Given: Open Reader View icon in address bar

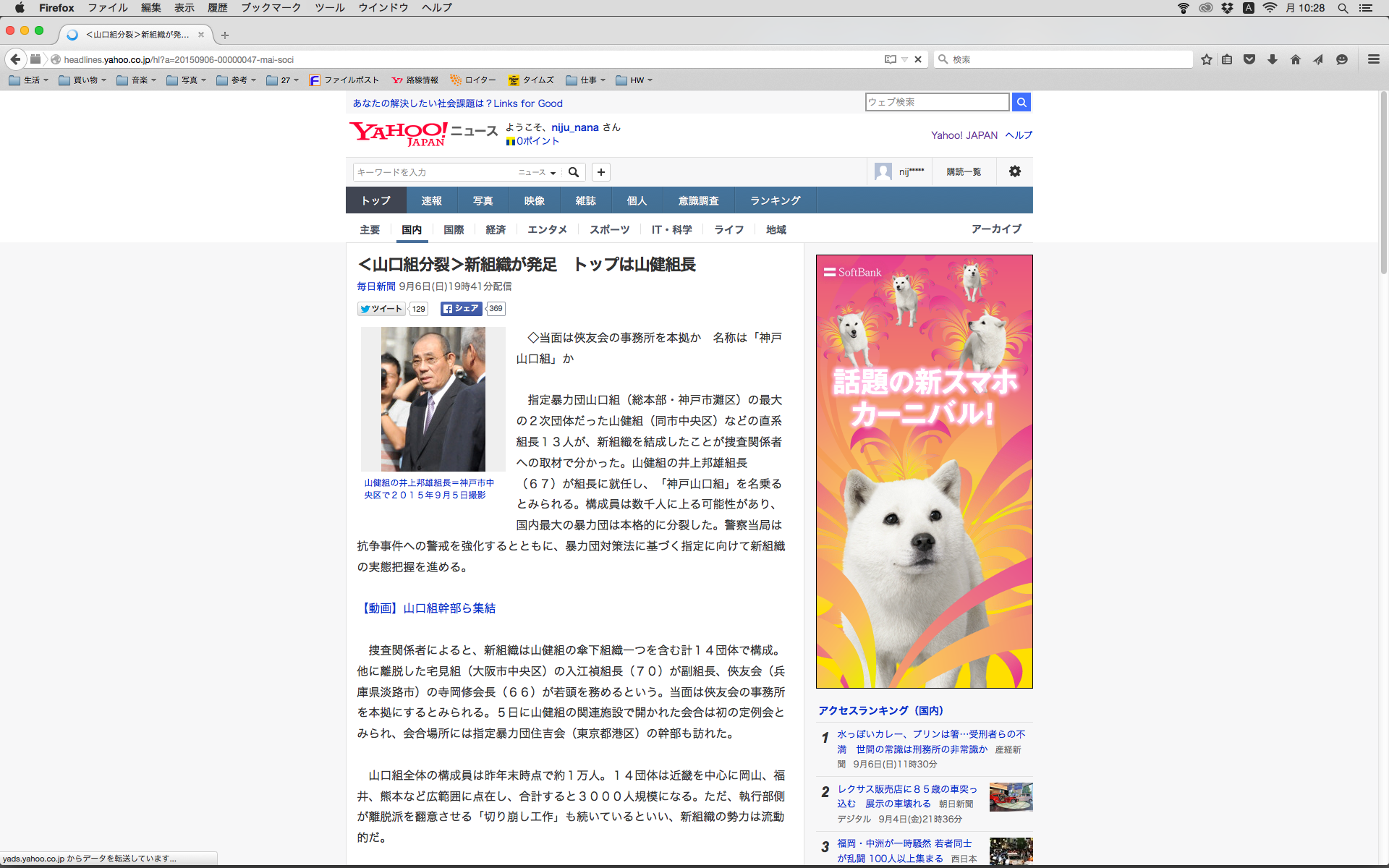Looking at the screenshot, I should tap(890, 59).
